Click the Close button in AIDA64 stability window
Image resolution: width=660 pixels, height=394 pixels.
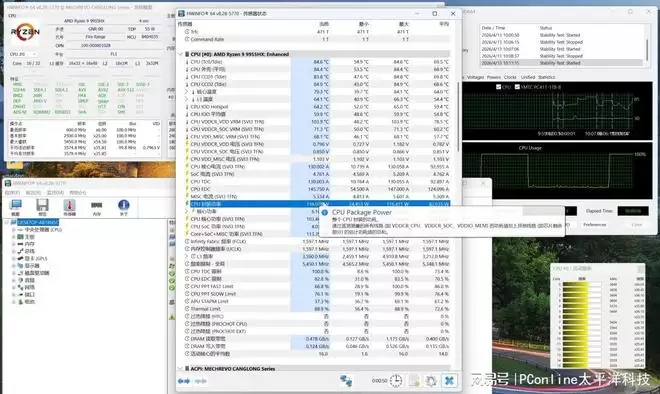[x=637, y=225]
